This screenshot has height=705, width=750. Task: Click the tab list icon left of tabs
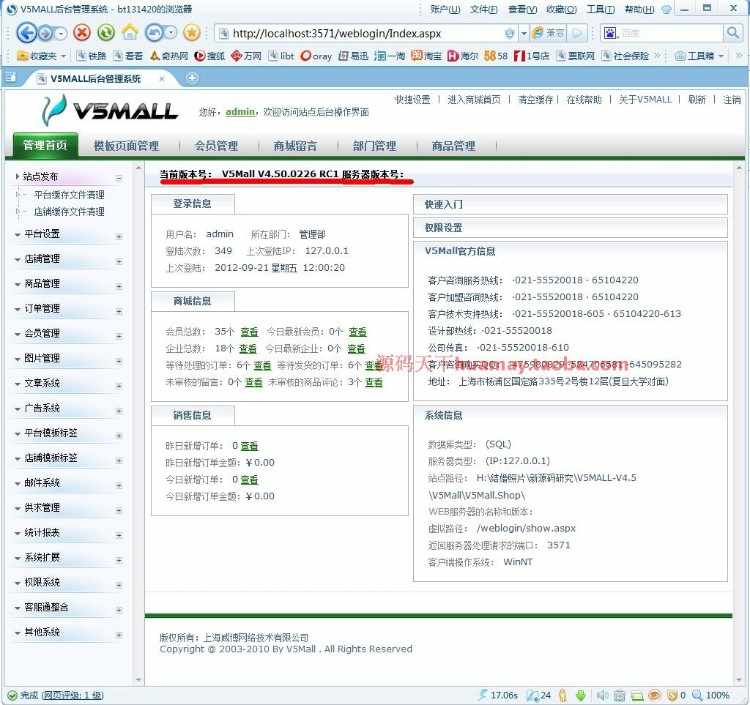tap(10, 77)
